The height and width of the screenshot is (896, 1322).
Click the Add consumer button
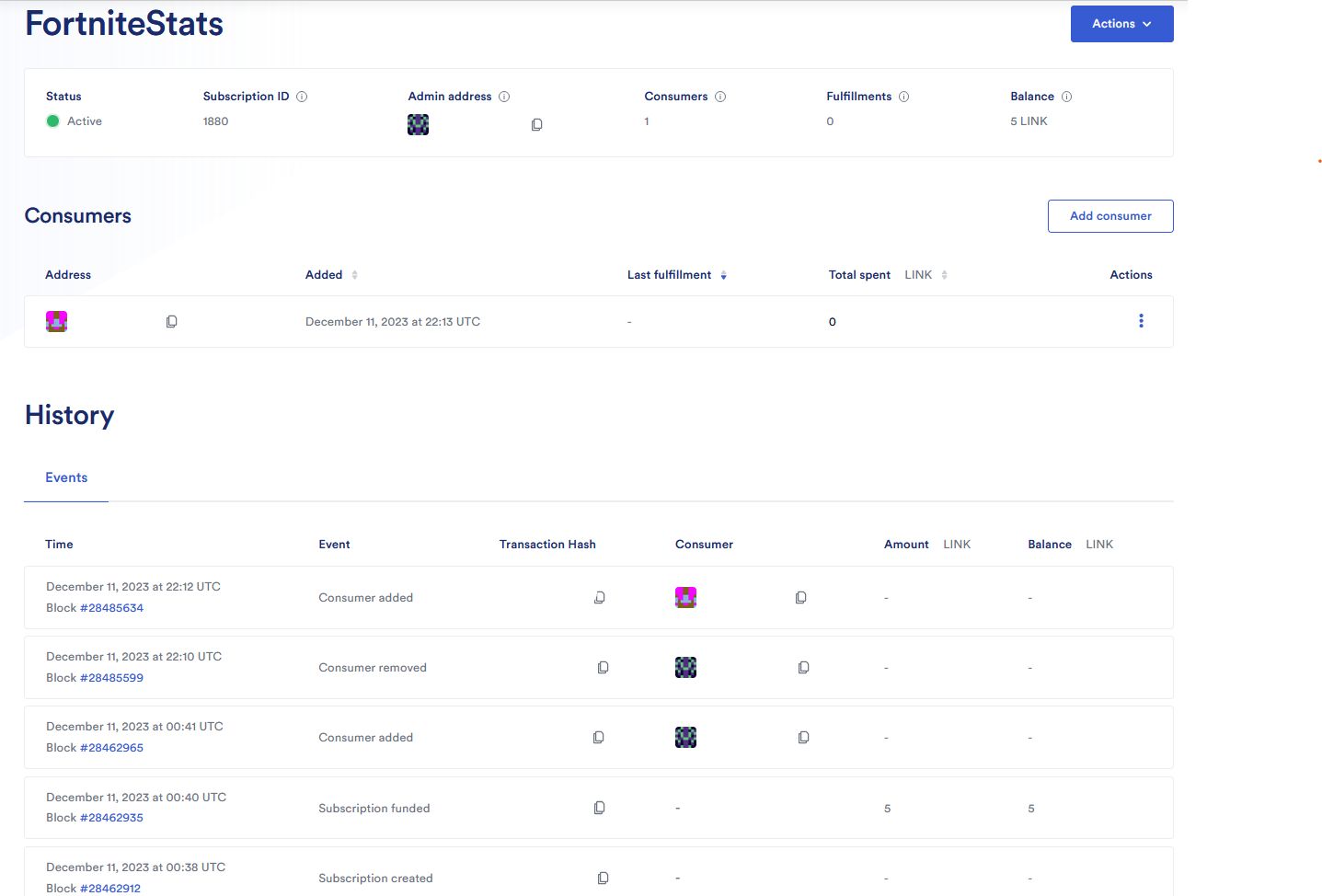pos(1110,216)
